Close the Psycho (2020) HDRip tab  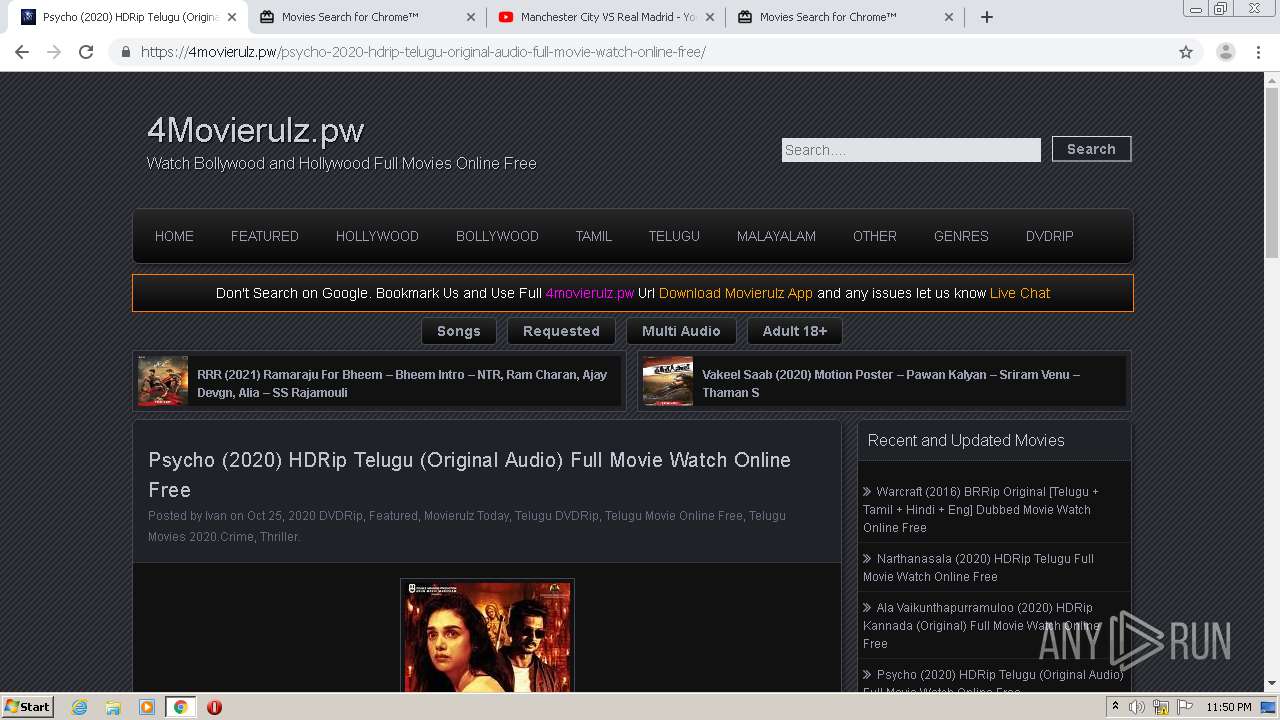tap(232, 17)
